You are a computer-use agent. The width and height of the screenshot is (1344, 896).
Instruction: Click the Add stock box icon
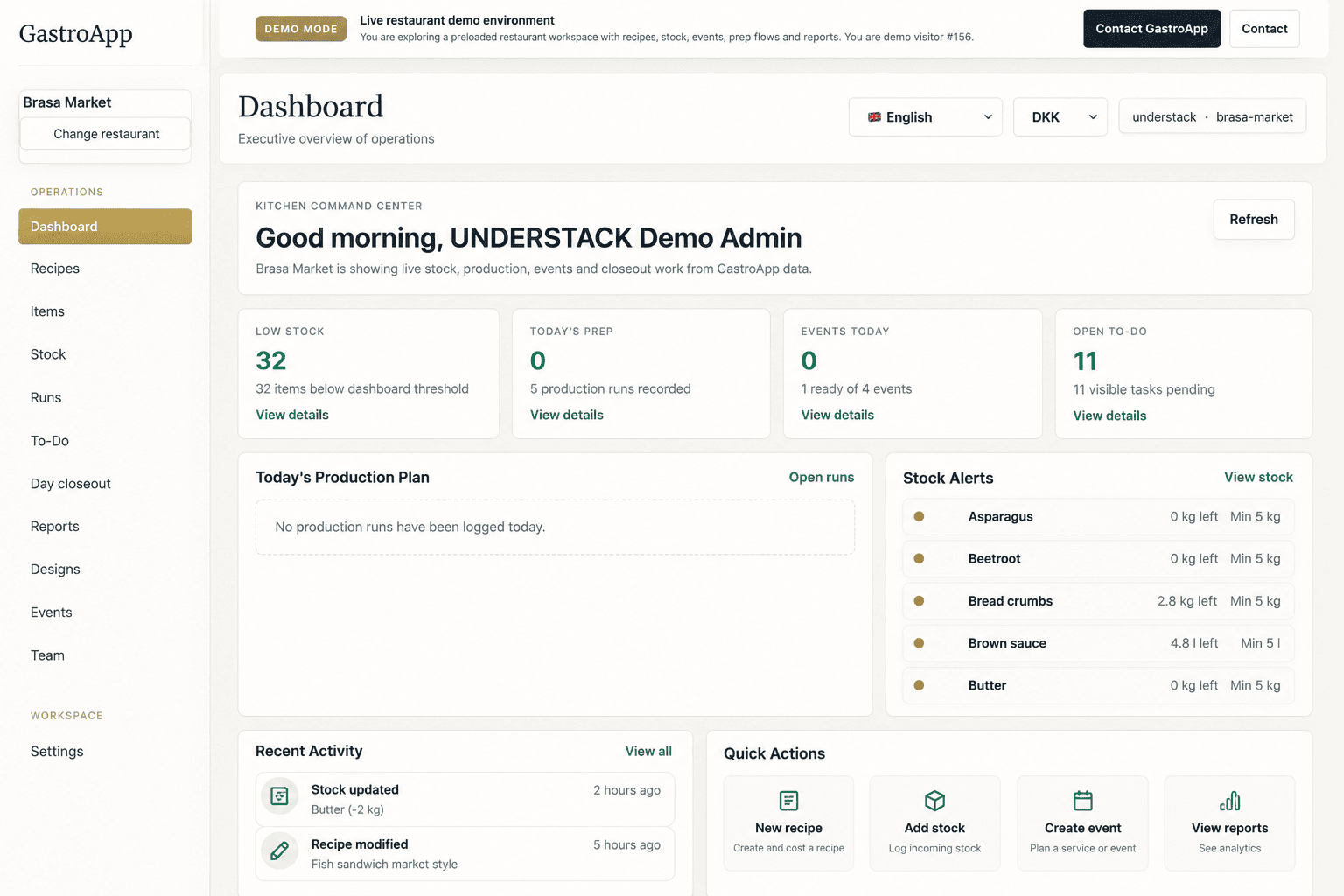(934, 801)
